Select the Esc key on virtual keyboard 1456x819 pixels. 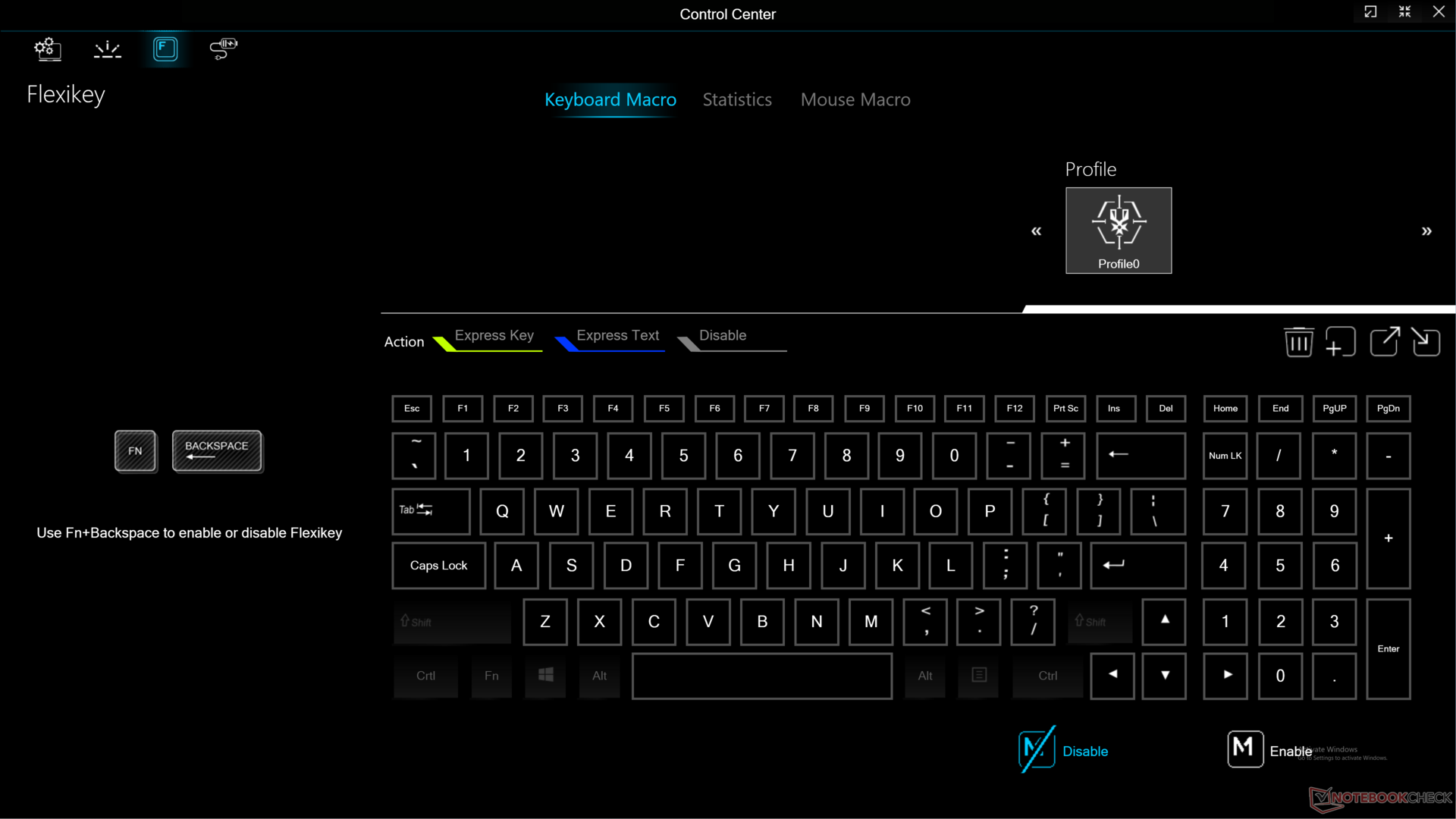click(x=412, y=409)
